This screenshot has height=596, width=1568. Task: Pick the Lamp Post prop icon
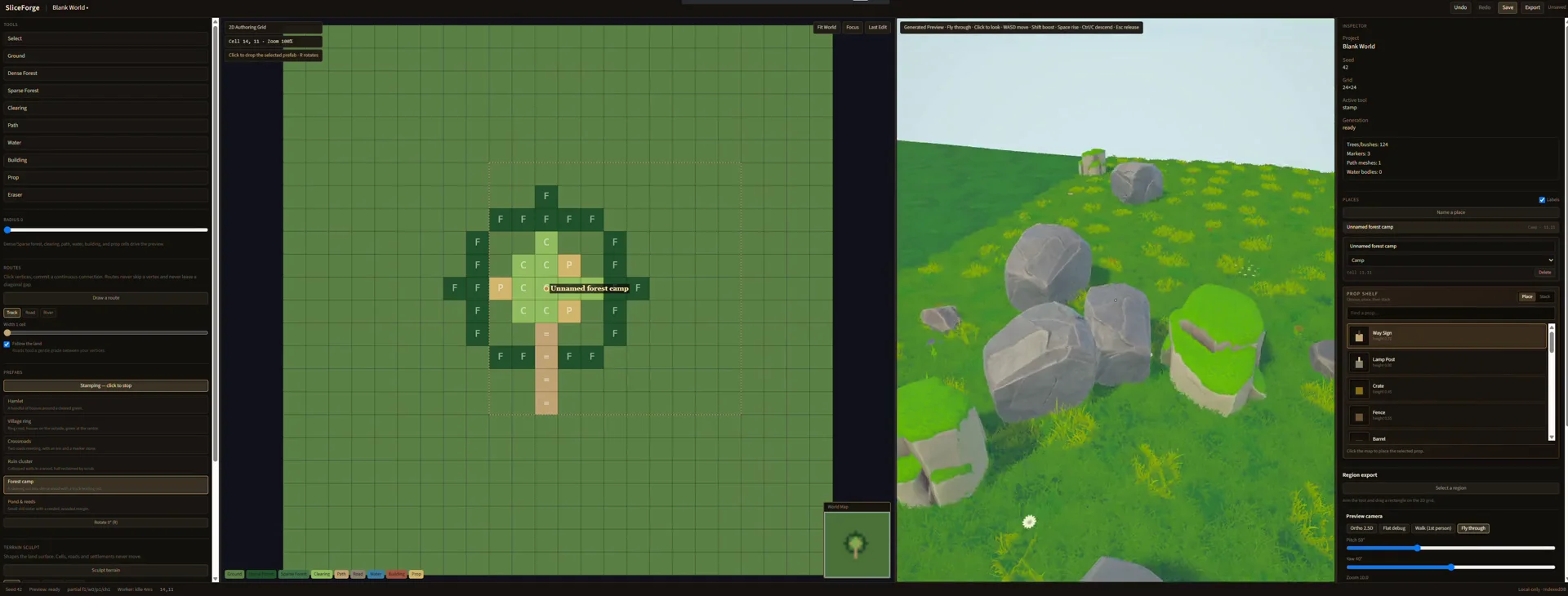(1359, 362)
